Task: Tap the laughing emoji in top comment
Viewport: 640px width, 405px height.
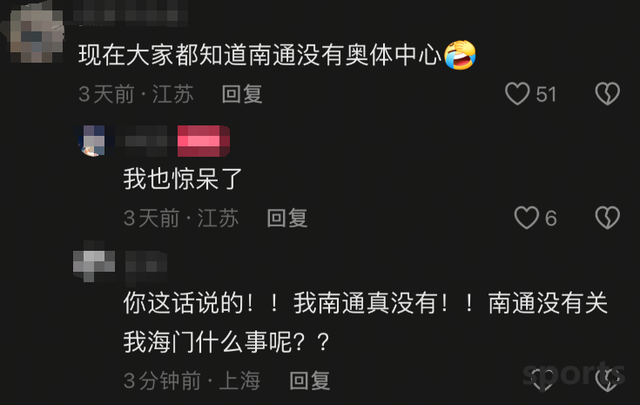Action: click(460, 55)
